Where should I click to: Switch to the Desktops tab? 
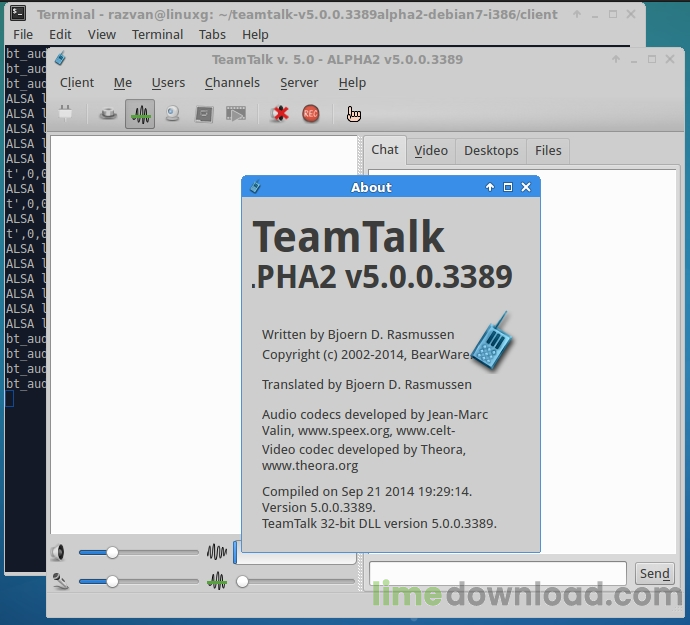click(491, 150)
